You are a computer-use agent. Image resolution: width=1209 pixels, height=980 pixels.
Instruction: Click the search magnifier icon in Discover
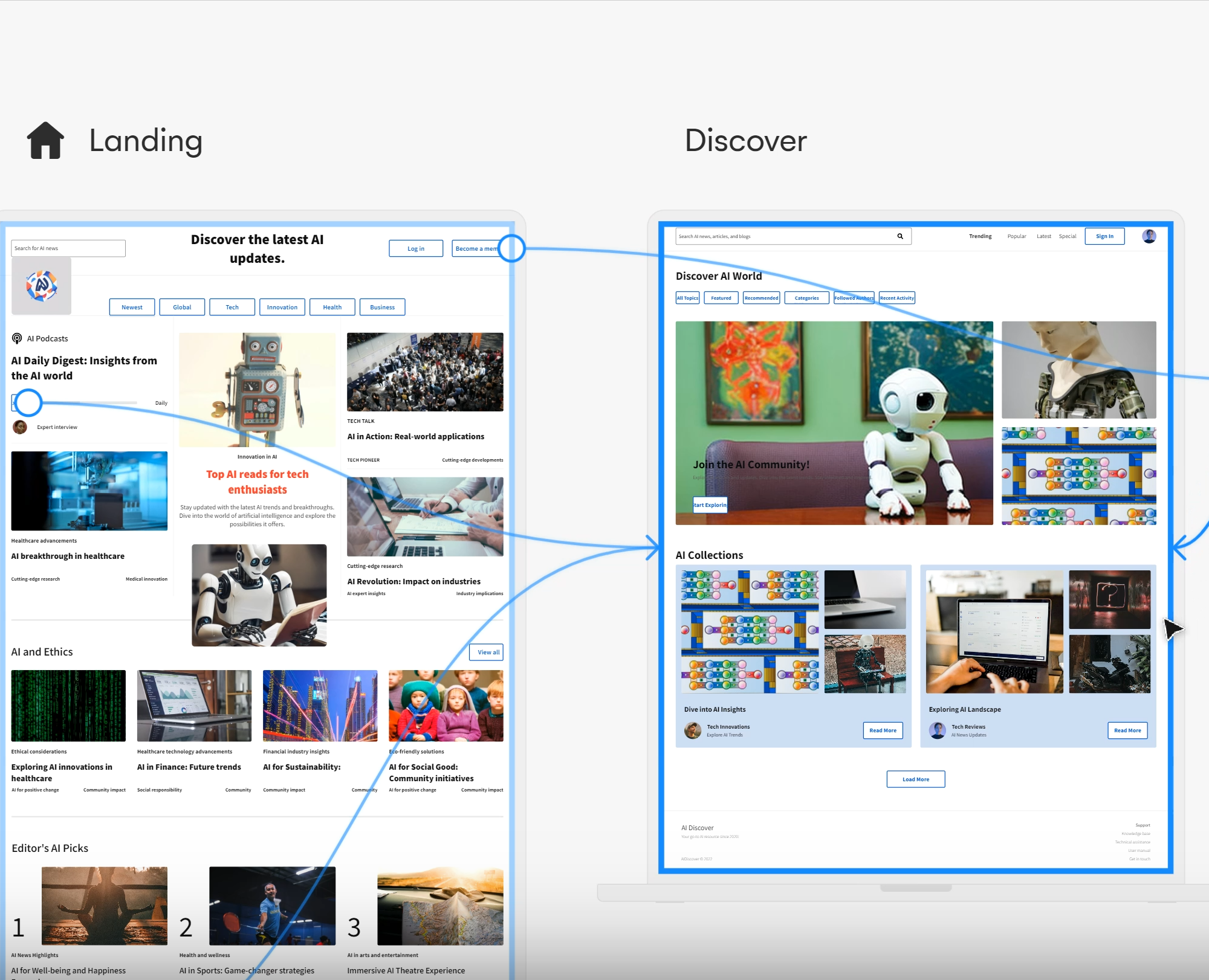(x=899, y=236)
